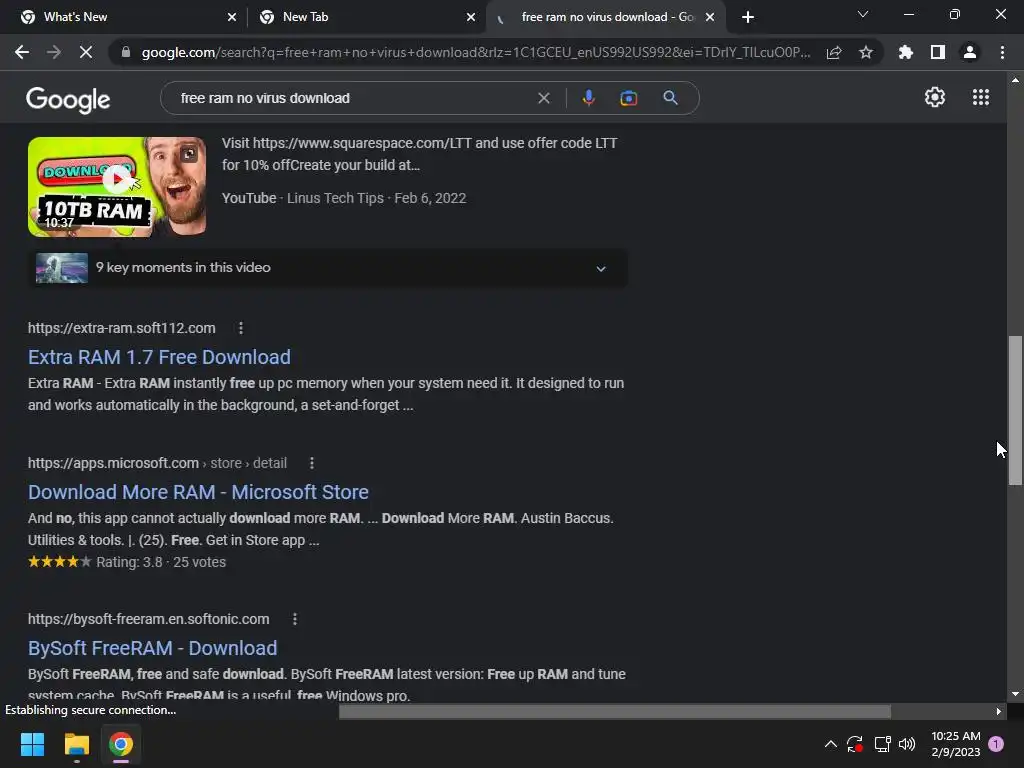Screen dimensions: 1024x768
Task: Open the notification count badge
Action: [996, 744]
